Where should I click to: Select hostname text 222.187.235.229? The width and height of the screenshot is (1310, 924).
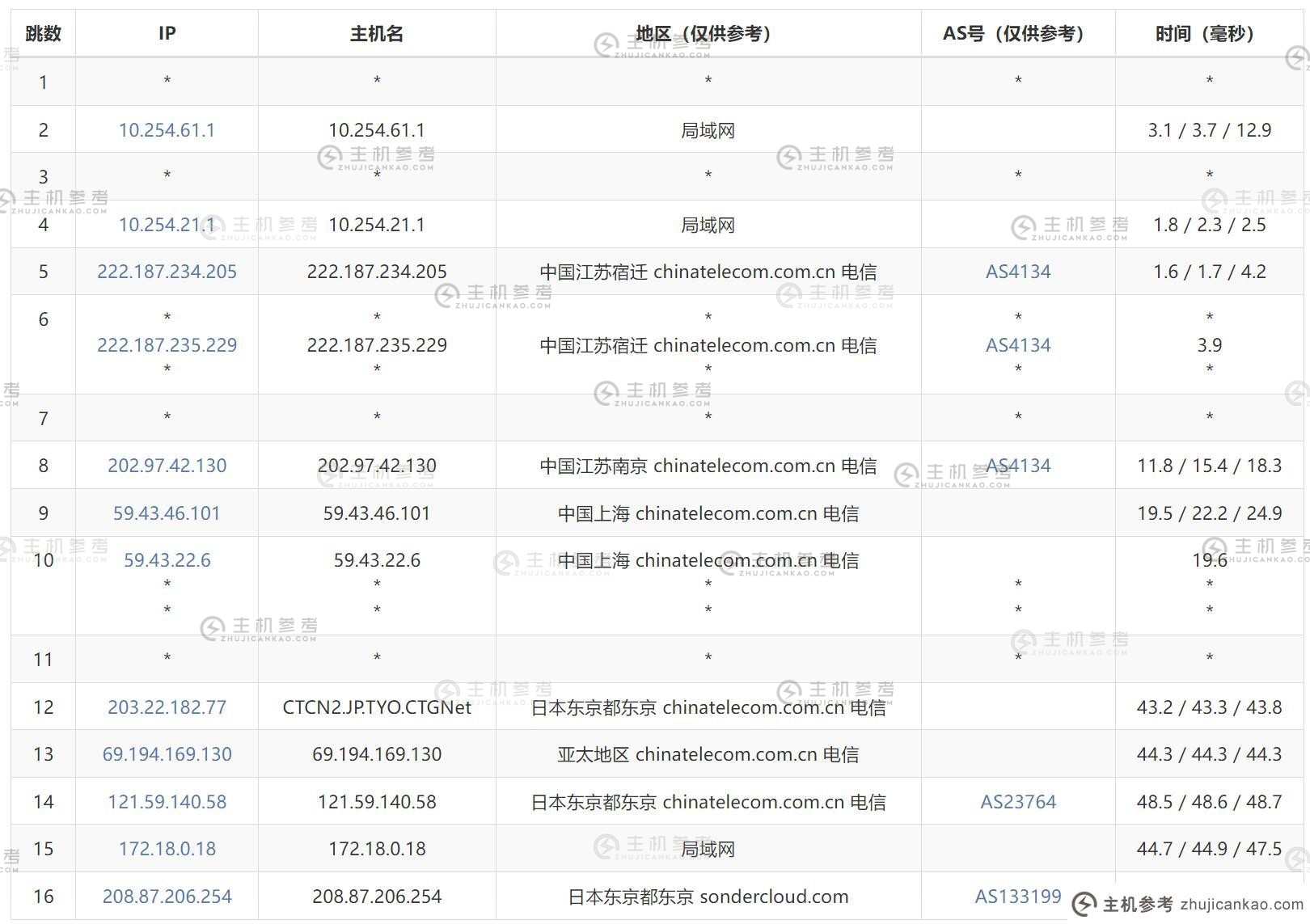(377, 345)
